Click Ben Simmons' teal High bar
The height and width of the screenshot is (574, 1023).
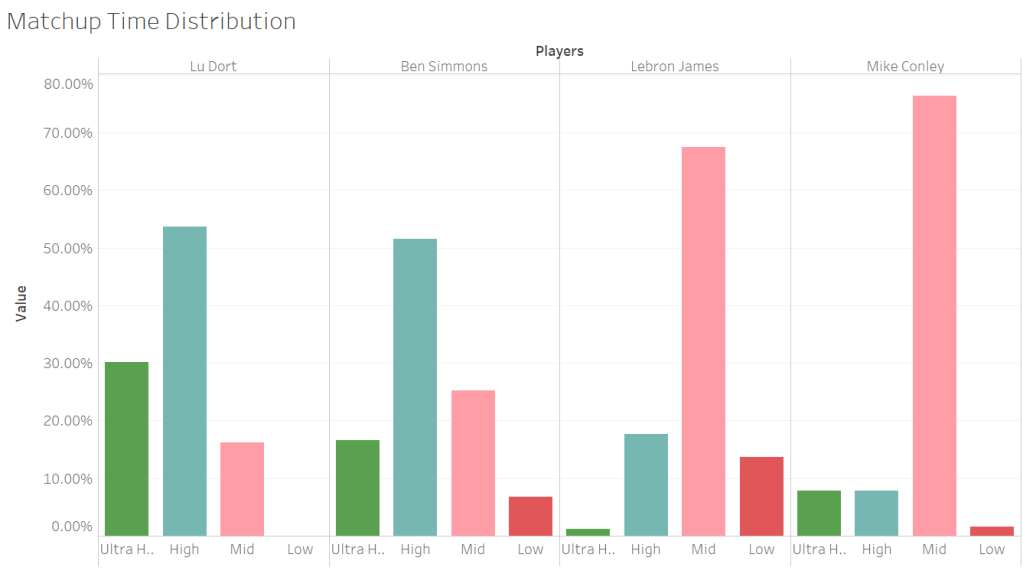coord(415,386)
